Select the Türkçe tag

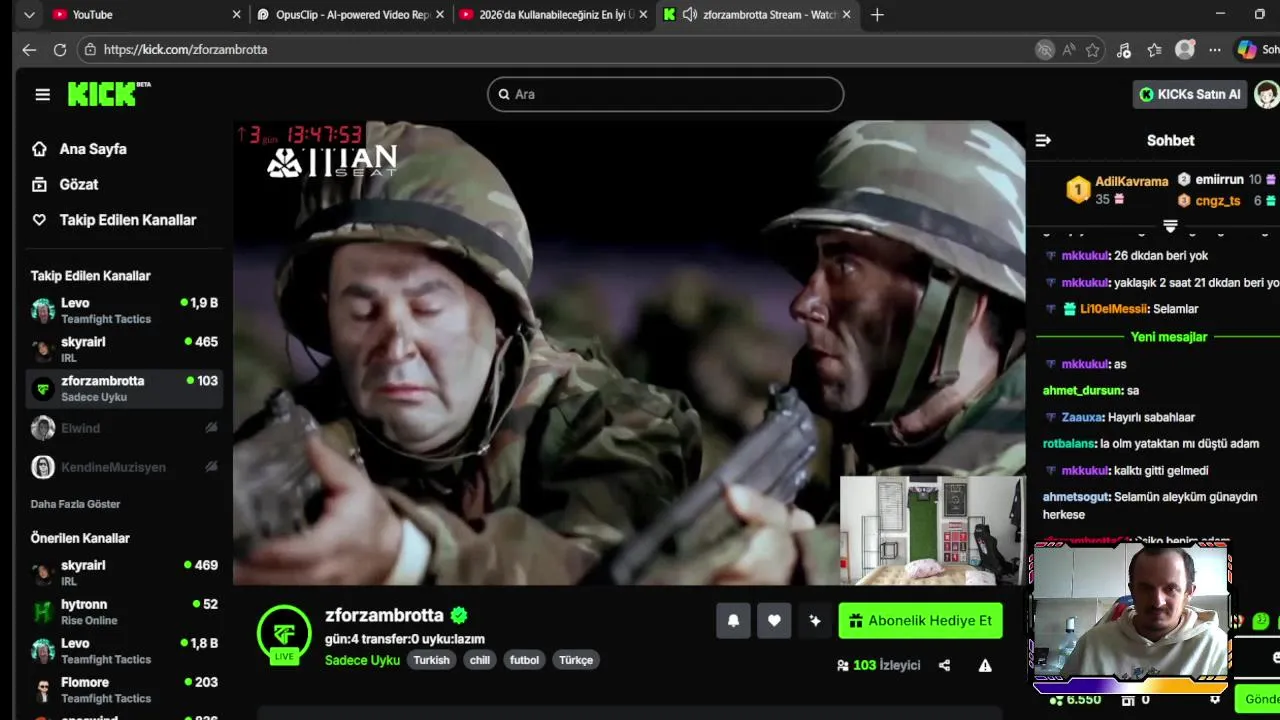[576, 660]
